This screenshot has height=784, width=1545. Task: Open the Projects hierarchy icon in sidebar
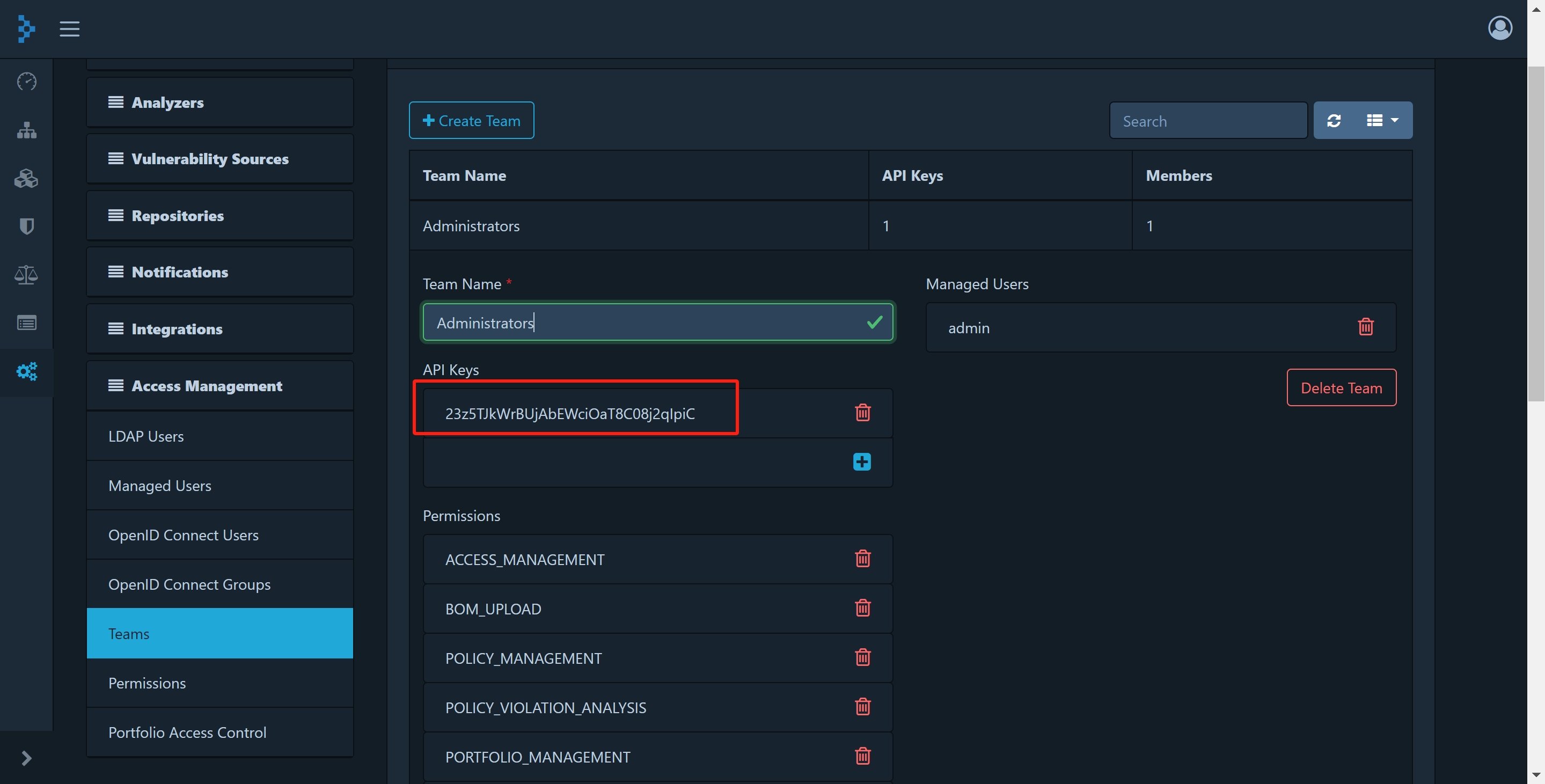click(x=26, y=130)
